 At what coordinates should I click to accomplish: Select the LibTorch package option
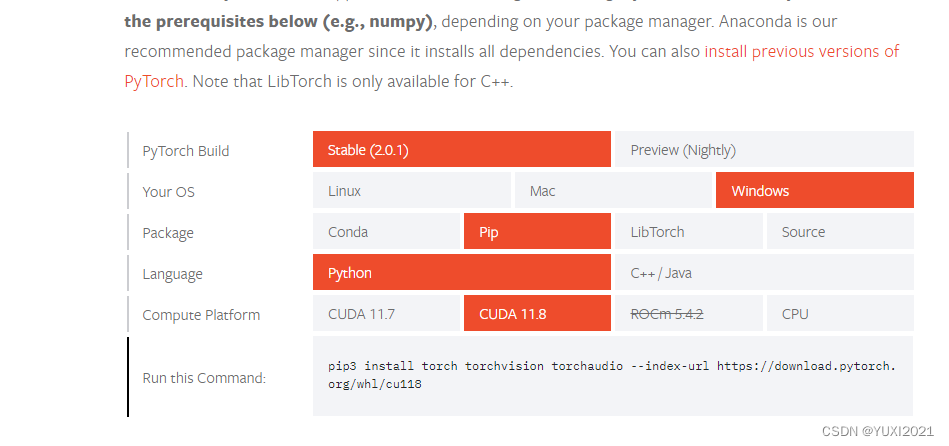[x=688, y=231]
